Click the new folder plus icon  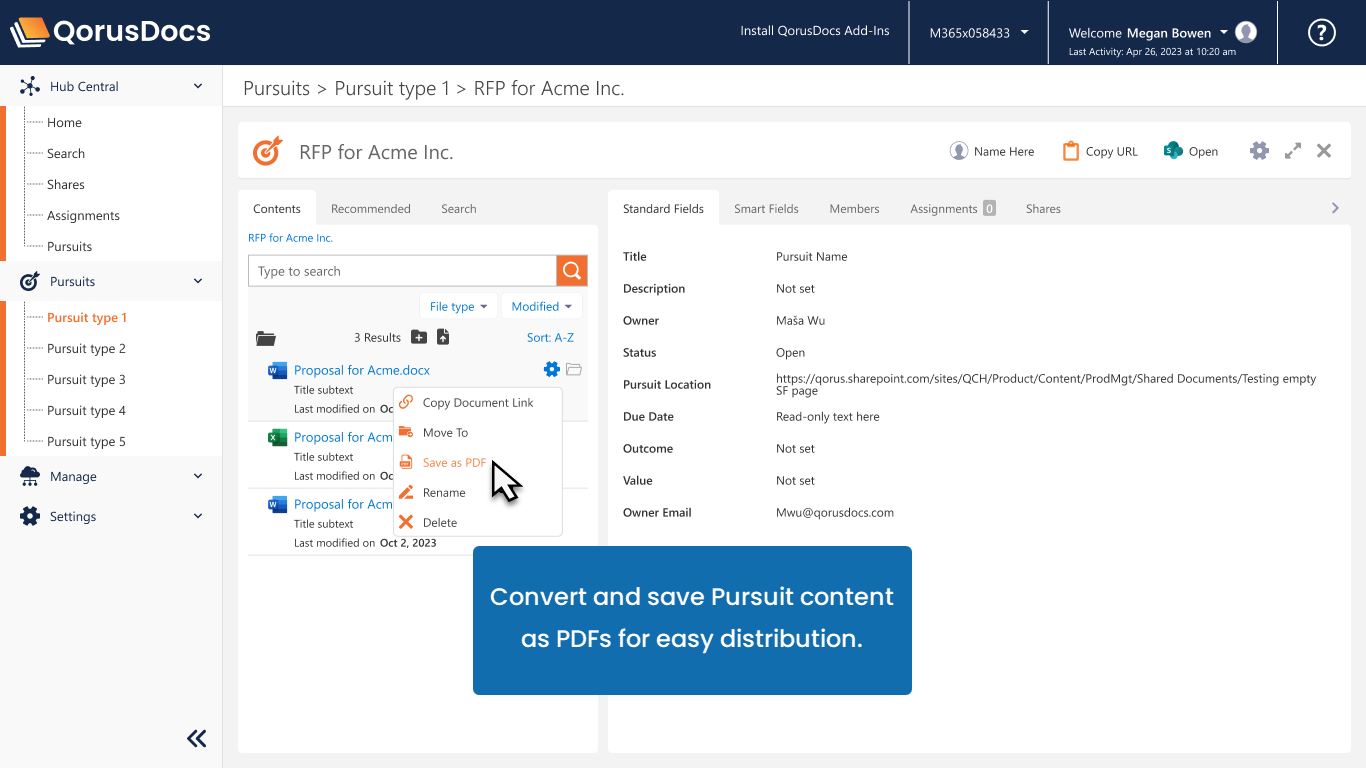click(419, 337)
